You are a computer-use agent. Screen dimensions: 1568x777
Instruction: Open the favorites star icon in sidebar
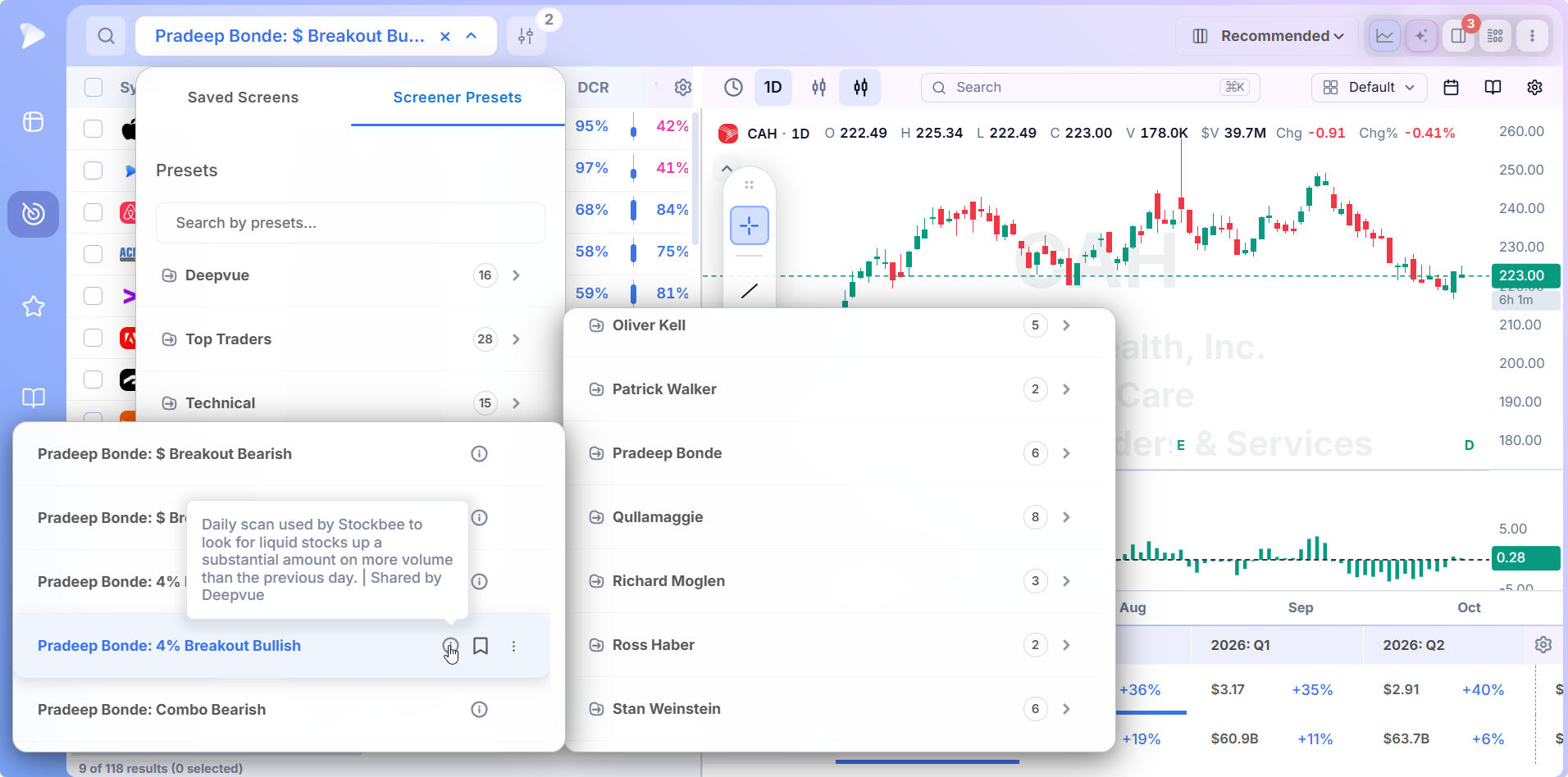[x=33, y=307]
